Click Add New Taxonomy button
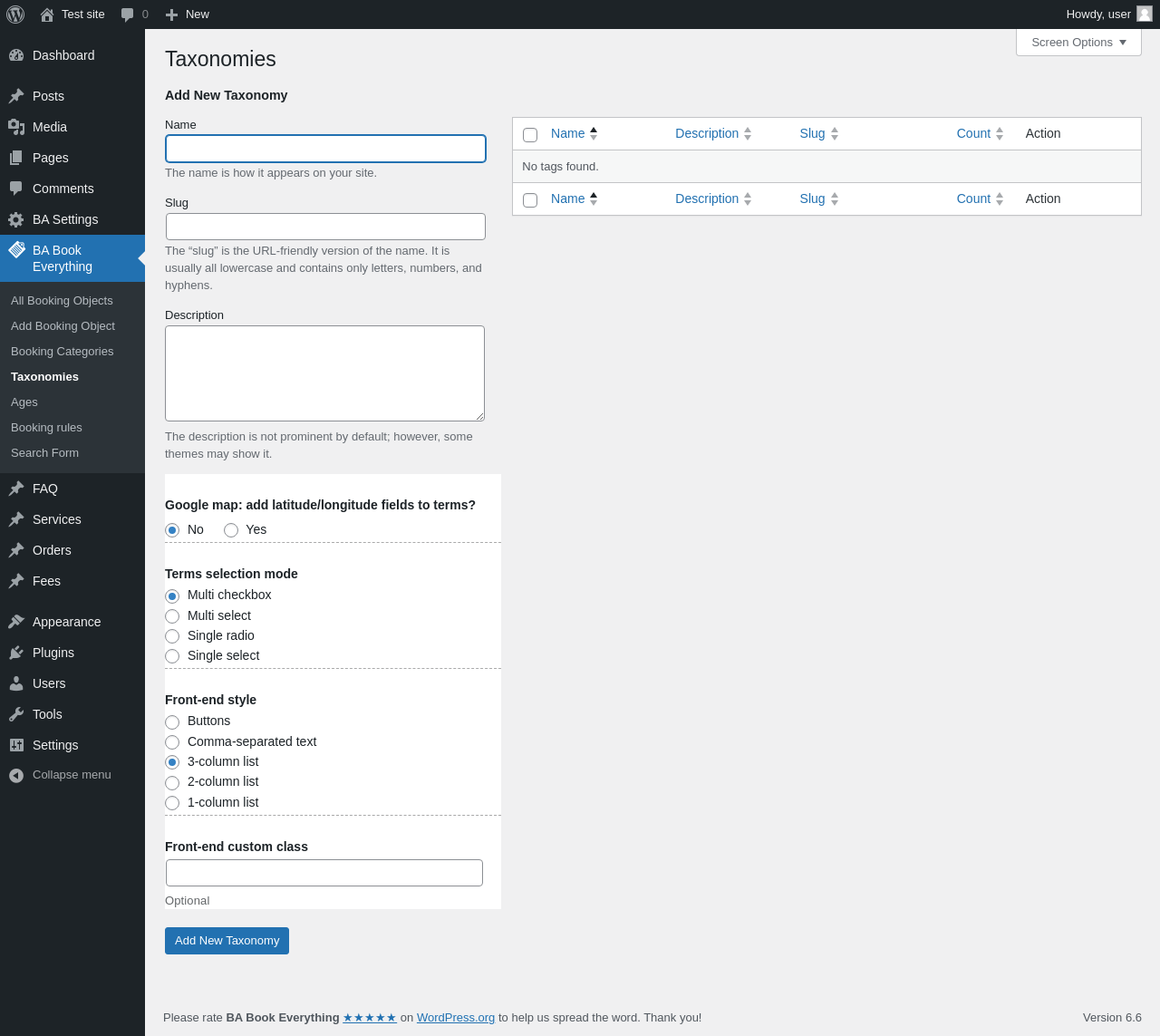 point(227,941)
